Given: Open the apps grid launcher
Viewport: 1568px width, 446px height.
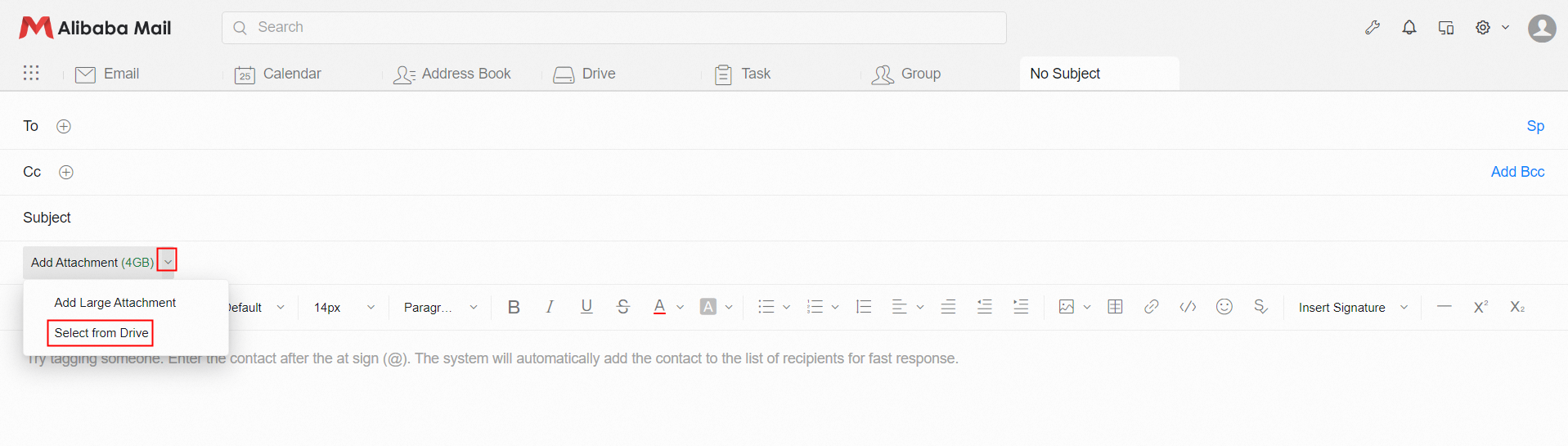Looking at the screenshot, I should (31, 73).
